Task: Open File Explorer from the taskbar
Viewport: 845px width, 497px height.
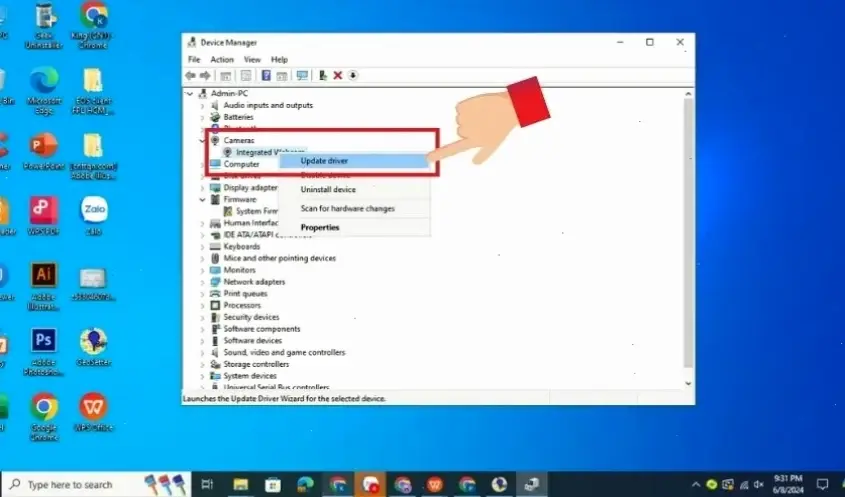Action: point(241,484)
